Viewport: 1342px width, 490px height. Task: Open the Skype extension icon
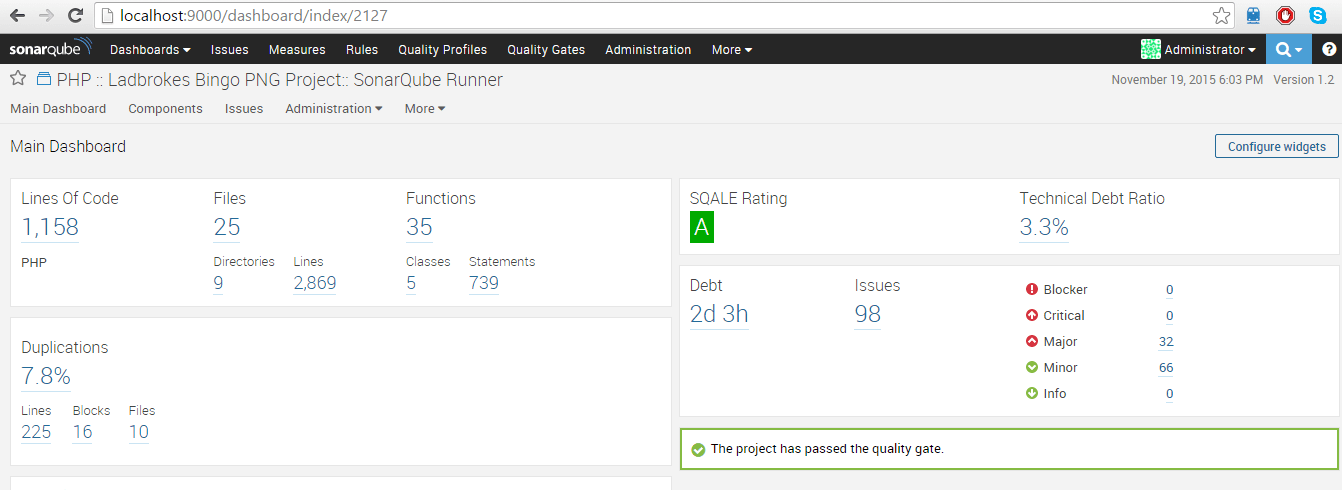coord(1317,16)
